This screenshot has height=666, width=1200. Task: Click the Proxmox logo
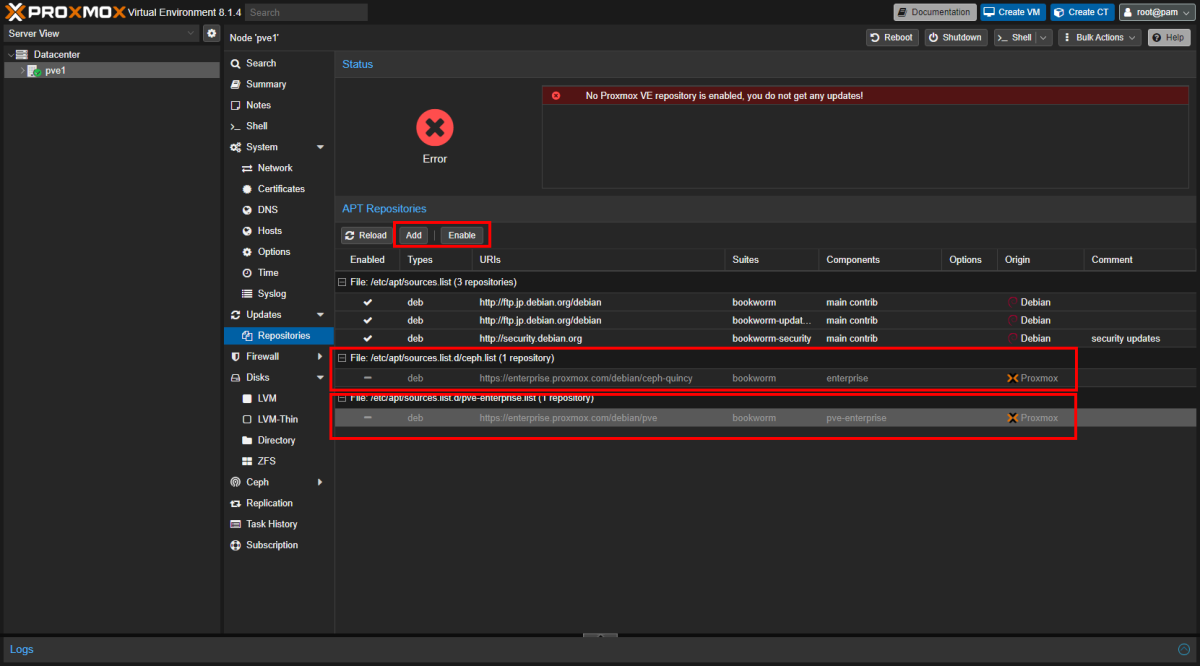(x=66, y=12)
